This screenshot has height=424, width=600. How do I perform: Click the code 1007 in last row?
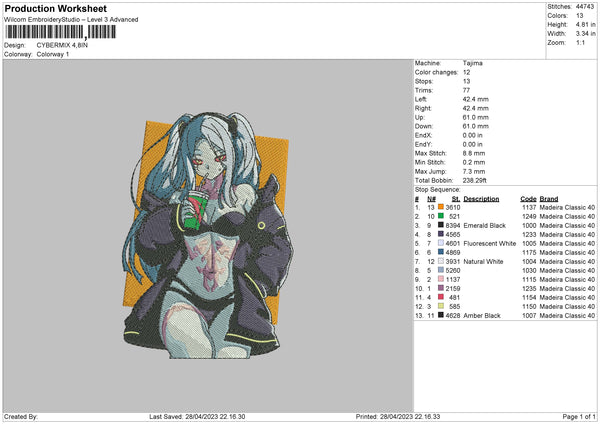(x=529, y=316)
